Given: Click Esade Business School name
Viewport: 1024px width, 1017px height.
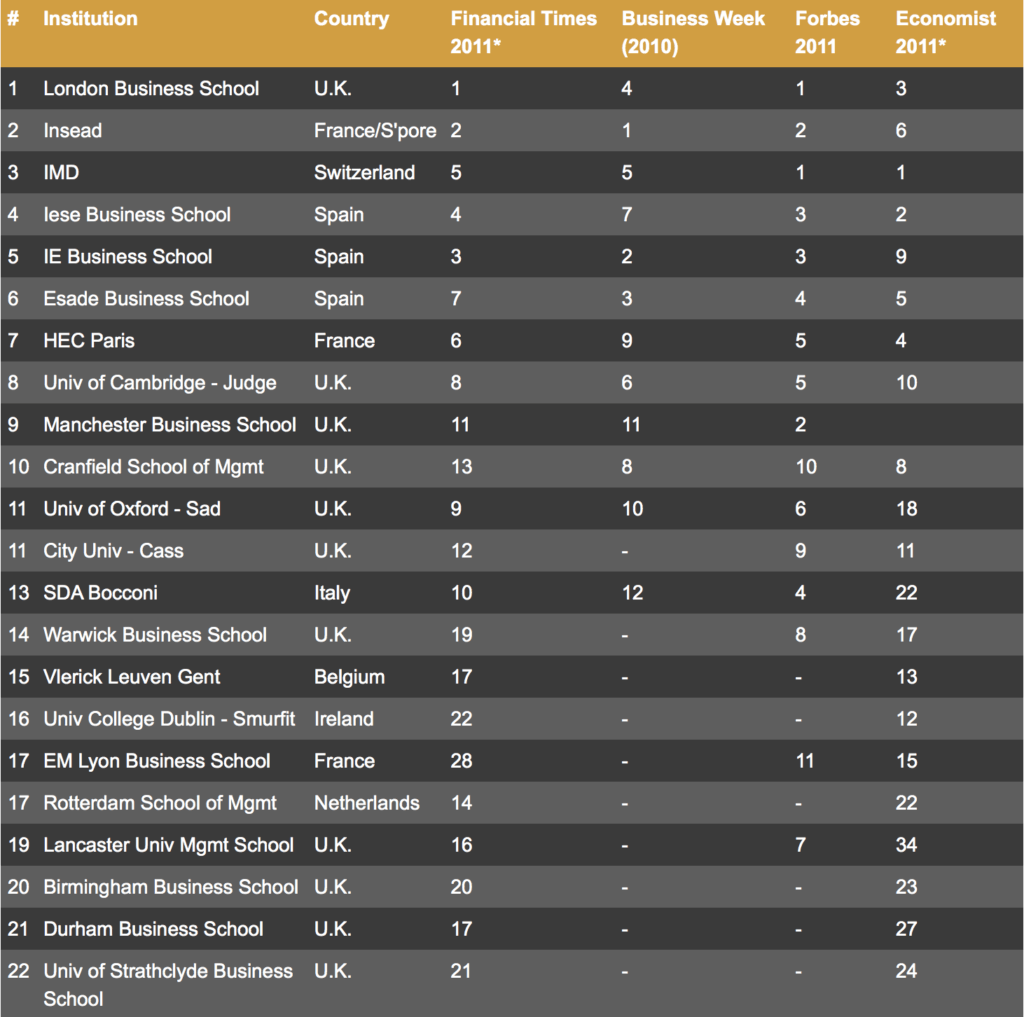Looking at the screenshot, I should [x=146, y=299].
